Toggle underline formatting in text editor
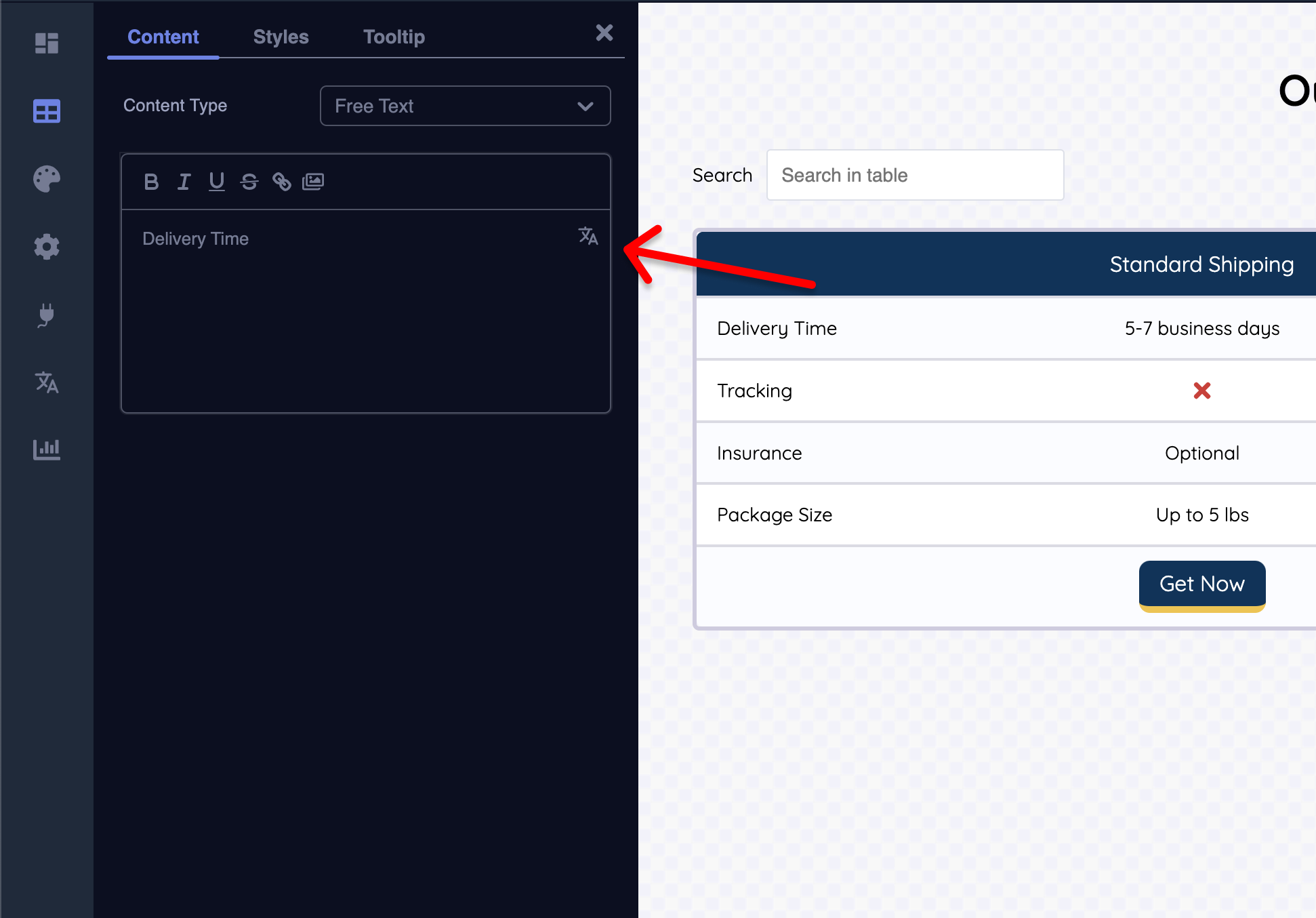 pos(216,182)
